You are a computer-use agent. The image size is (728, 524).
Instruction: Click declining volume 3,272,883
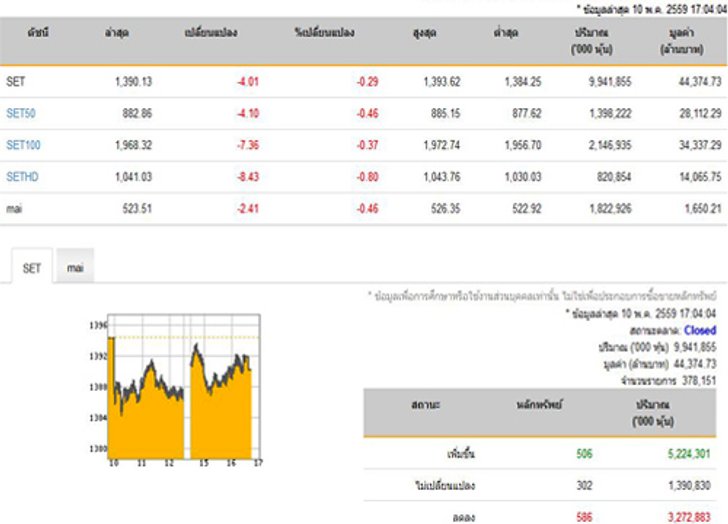tap(689, 517)
